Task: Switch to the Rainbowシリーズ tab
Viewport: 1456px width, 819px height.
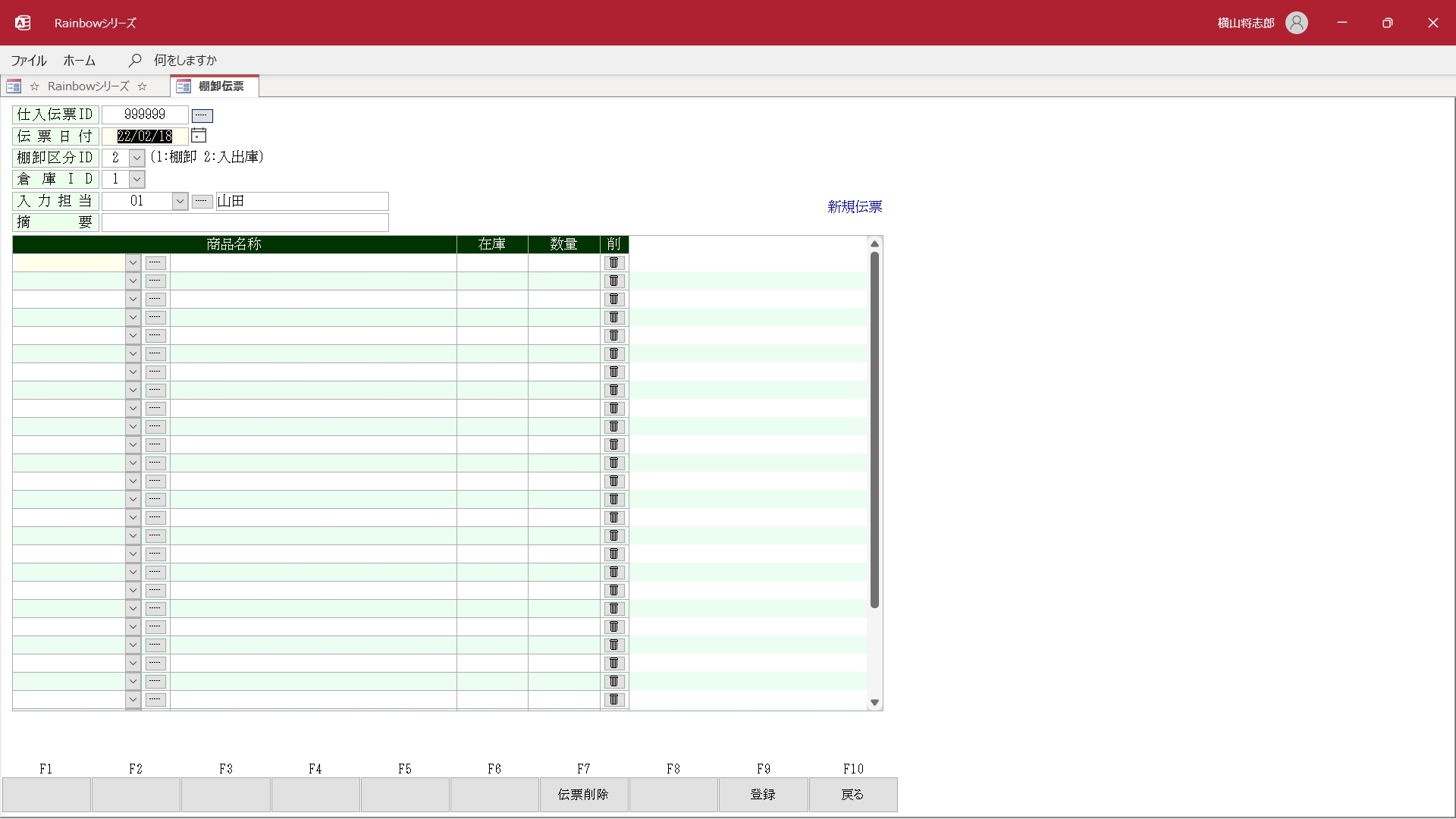Action: click(x=88, y=86)
